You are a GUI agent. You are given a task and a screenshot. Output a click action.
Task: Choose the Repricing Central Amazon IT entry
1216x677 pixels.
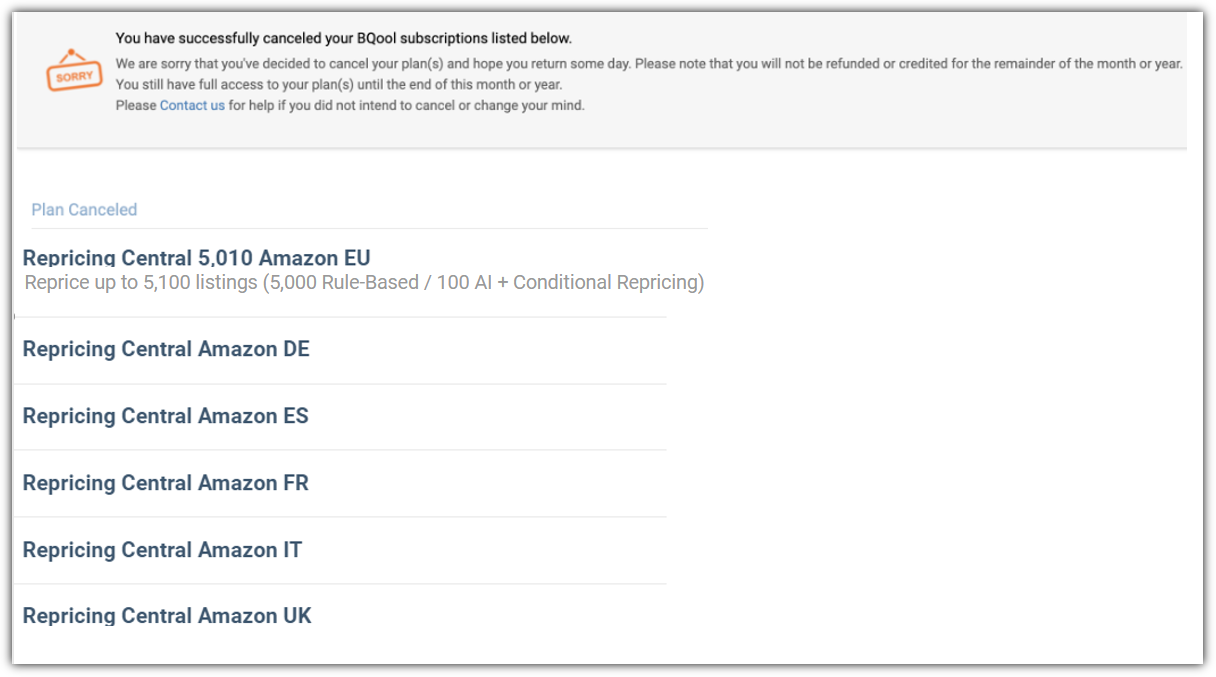(x=162, y=550)
